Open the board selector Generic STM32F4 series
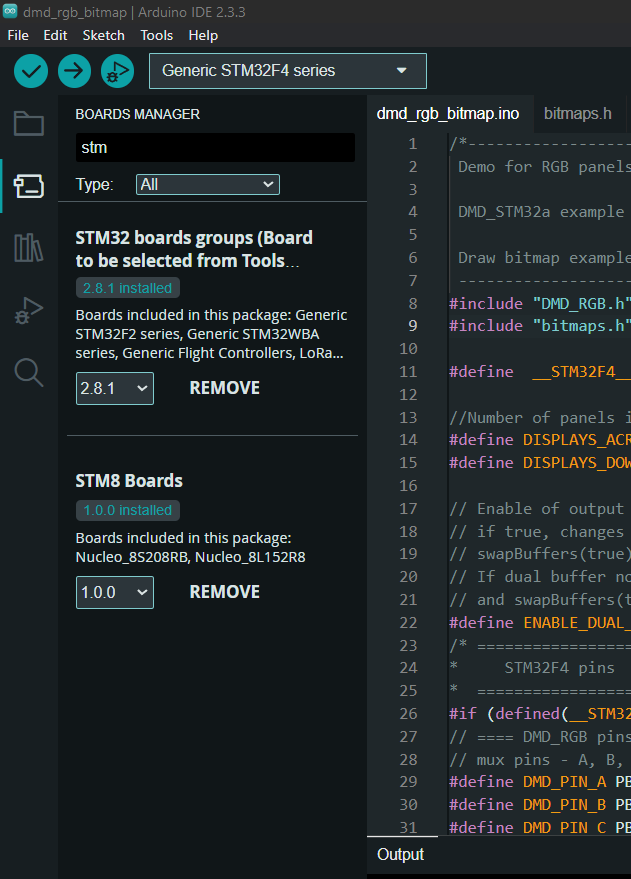The height and width of the screenshot is (879, 631). [x=287, y=71]
